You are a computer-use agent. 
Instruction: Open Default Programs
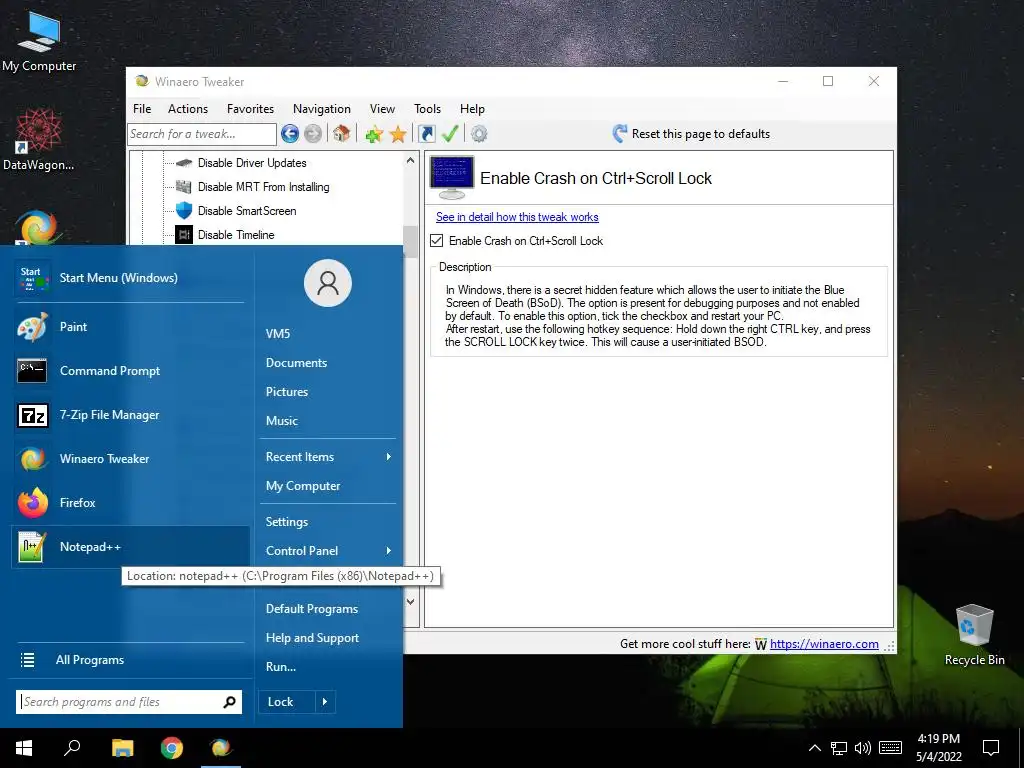[x=328, y=609]
